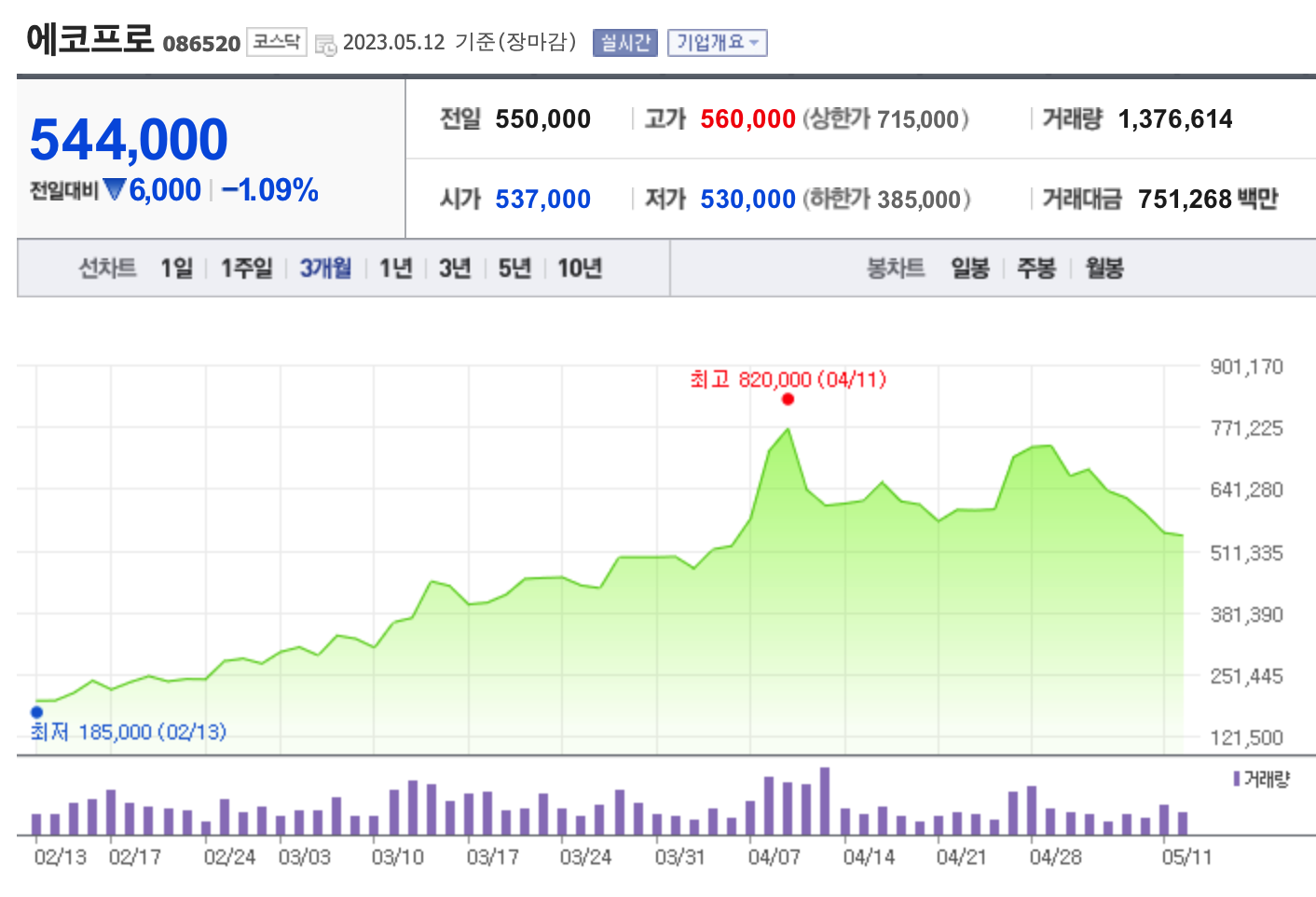
Task: Click the 전일 550,000 value
Action: (543, 119)
